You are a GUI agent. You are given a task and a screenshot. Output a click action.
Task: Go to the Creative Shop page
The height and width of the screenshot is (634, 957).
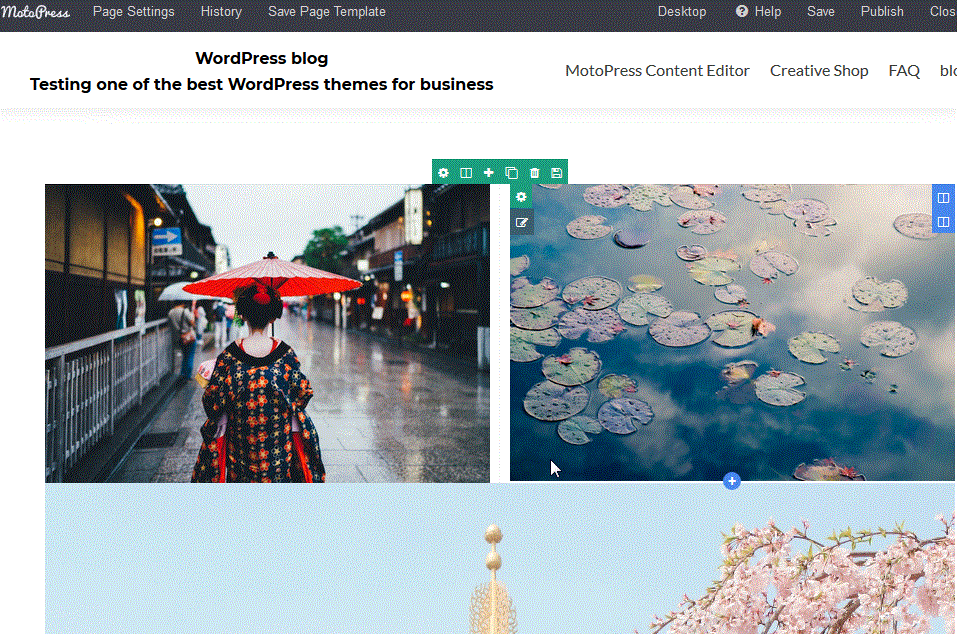click(x=819, y=71)
